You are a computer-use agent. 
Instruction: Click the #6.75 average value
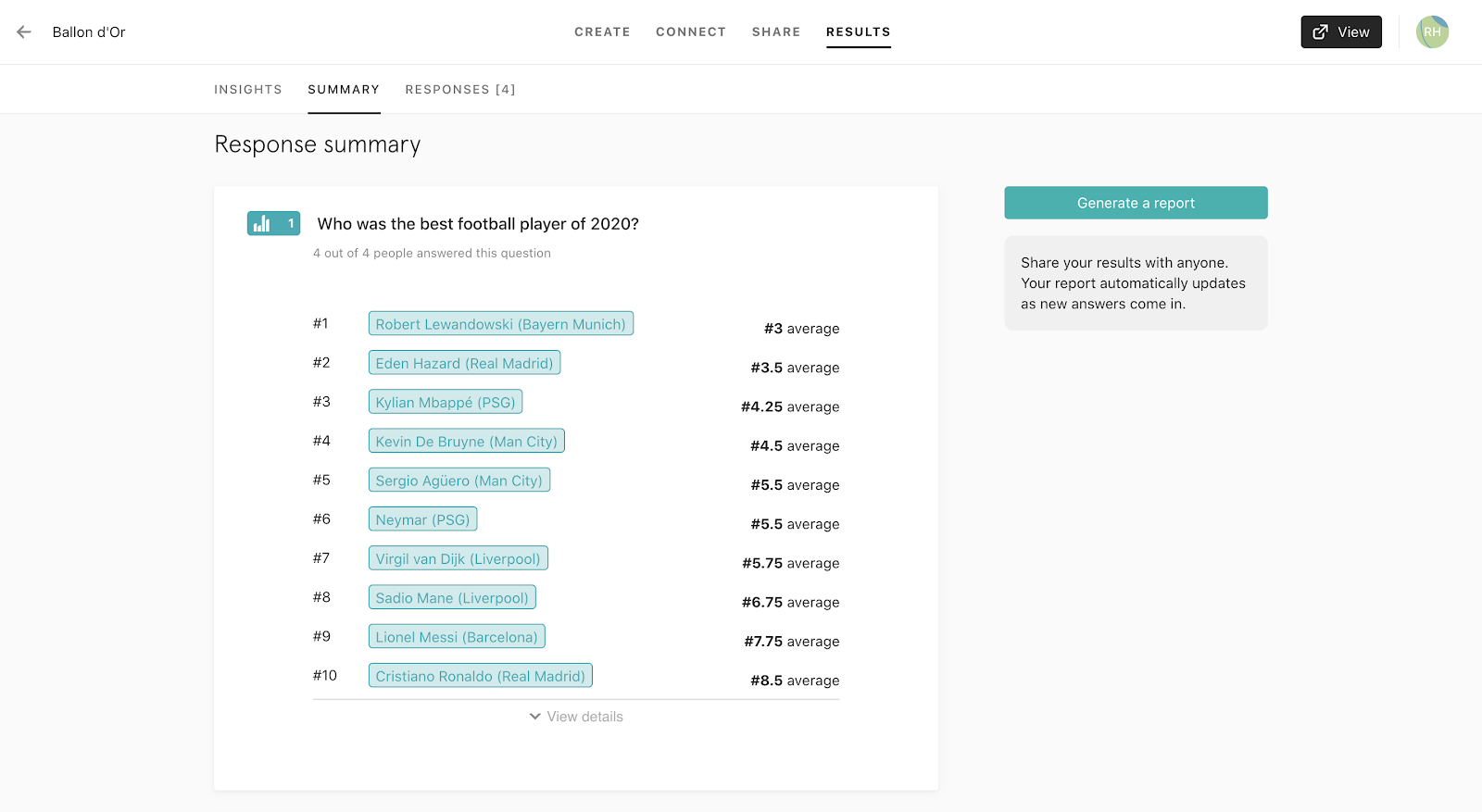coord(790,602)
